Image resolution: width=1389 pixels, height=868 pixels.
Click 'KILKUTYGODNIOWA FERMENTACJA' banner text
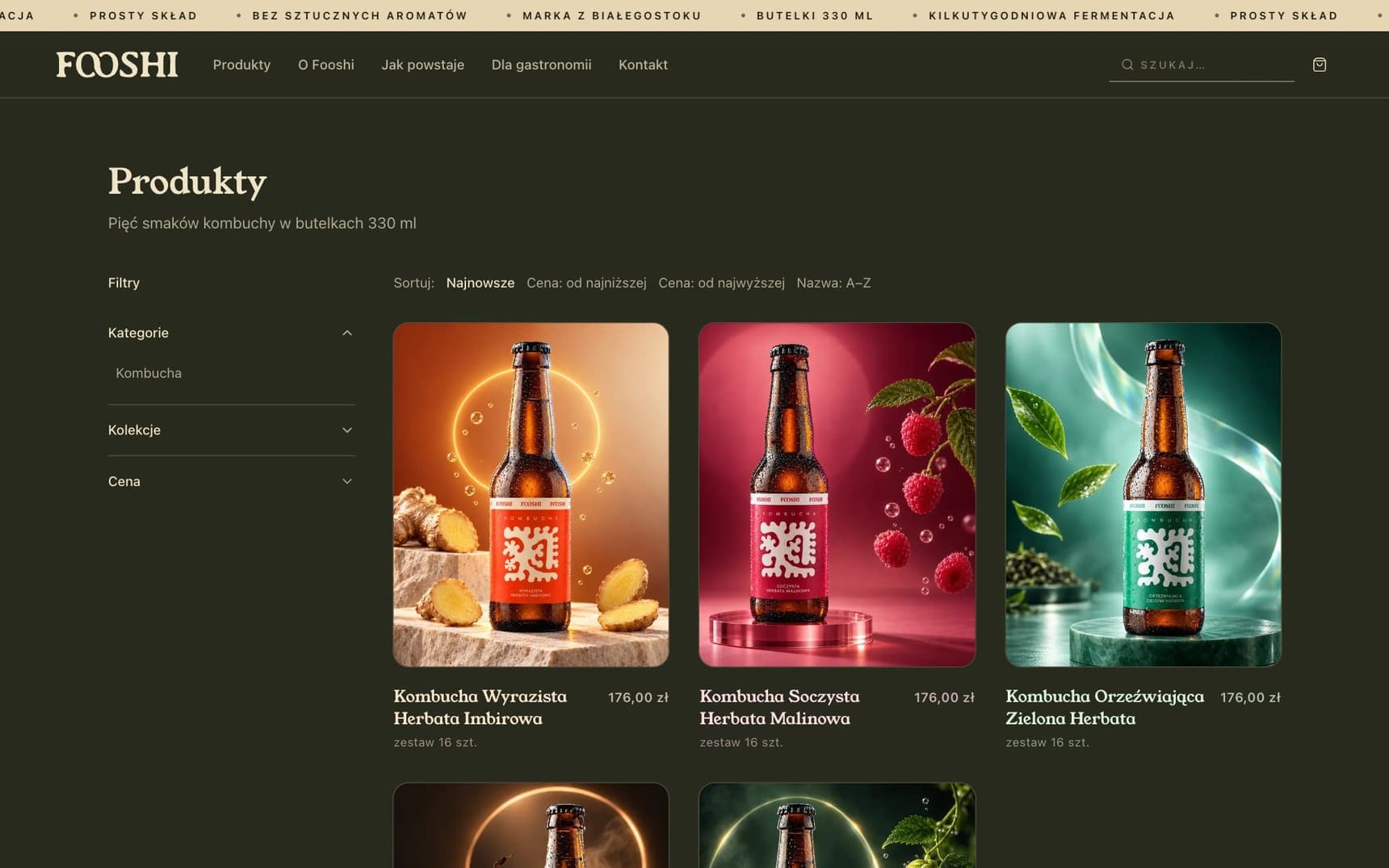click(1051, 15)
